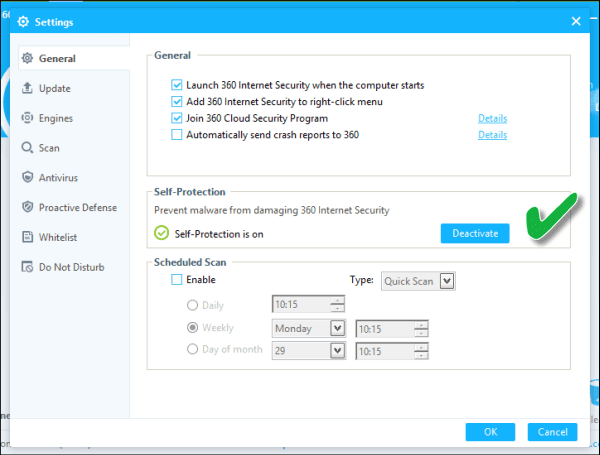Click the Whitelist document icon
The image size is (600, 455).
(27, 237)
